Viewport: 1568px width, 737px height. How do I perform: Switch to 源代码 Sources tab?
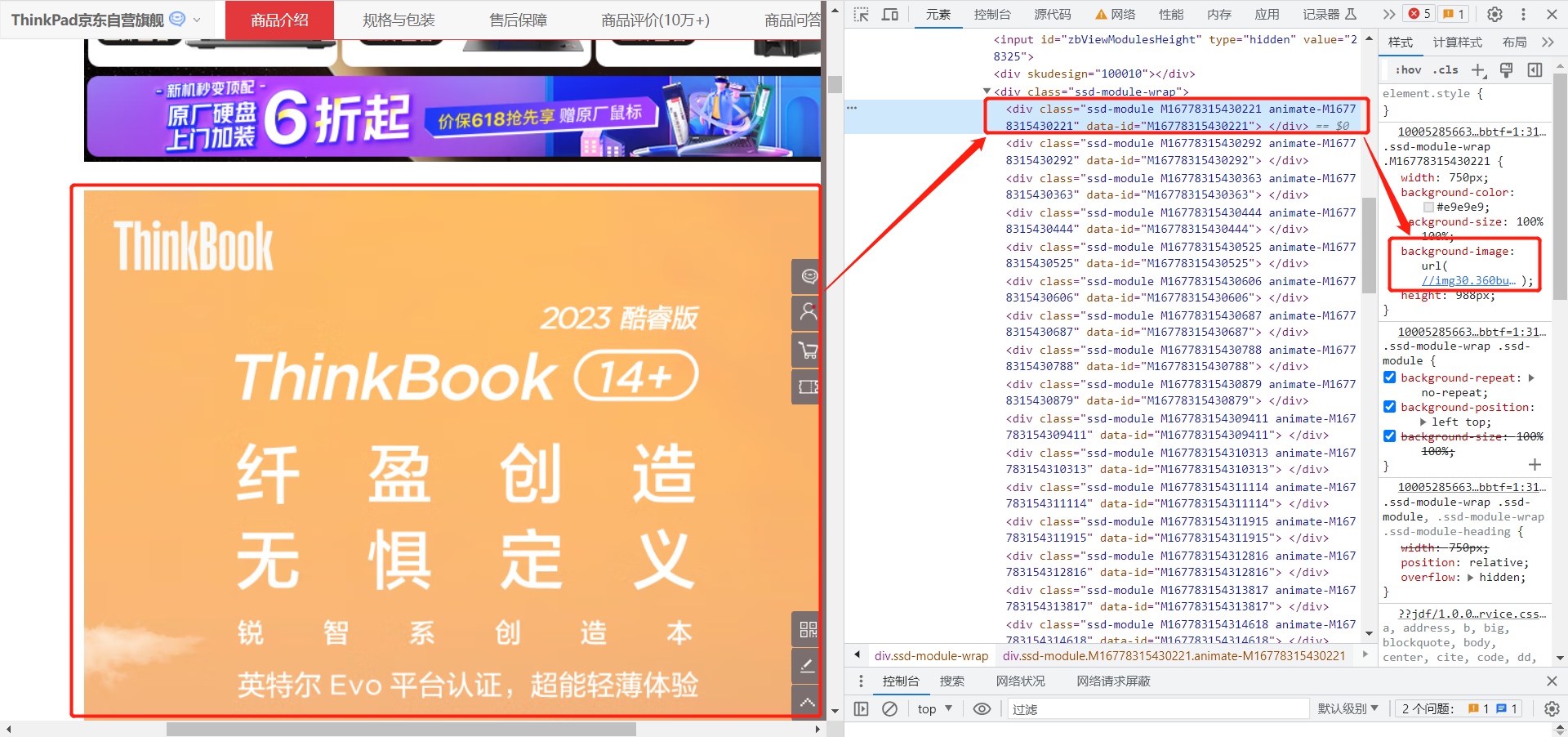(x=1053, y=14)
